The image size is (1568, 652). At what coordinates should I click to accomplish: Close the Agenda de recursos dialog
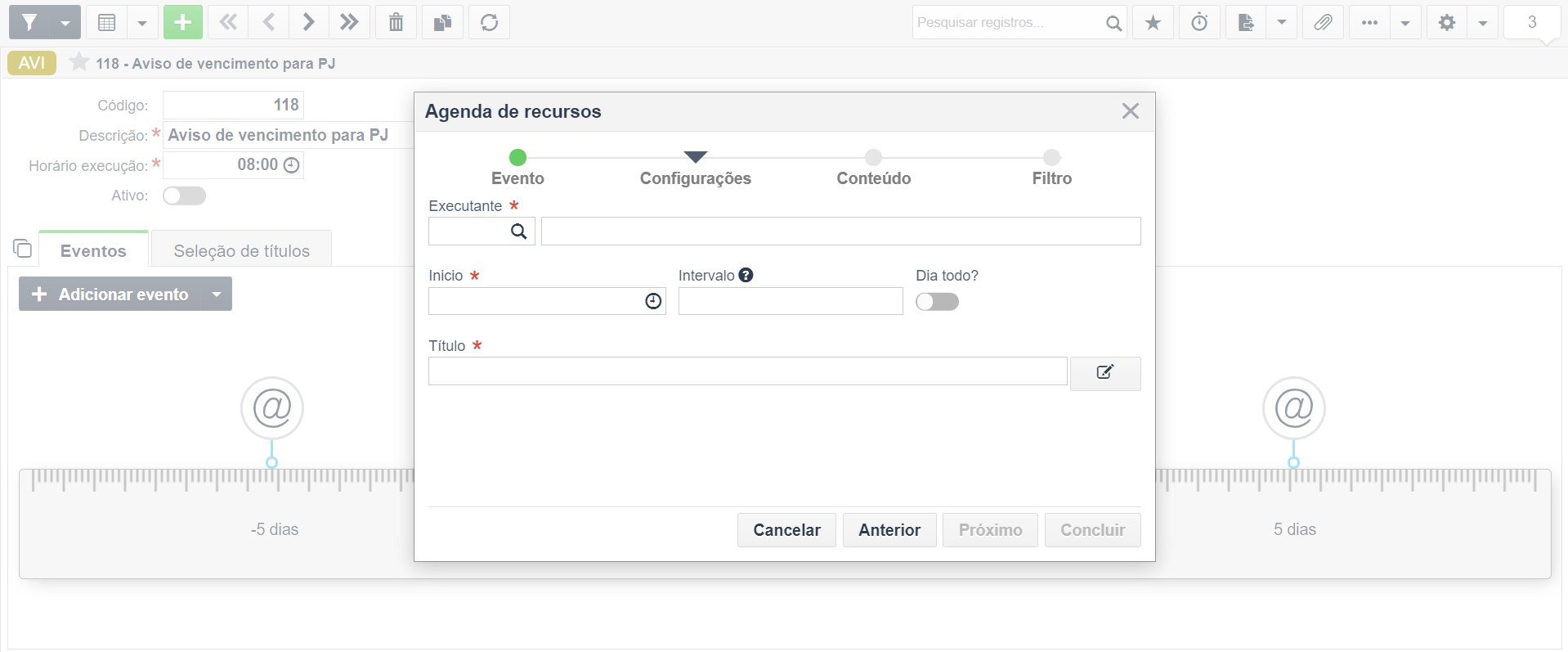tap(1130, 111)
